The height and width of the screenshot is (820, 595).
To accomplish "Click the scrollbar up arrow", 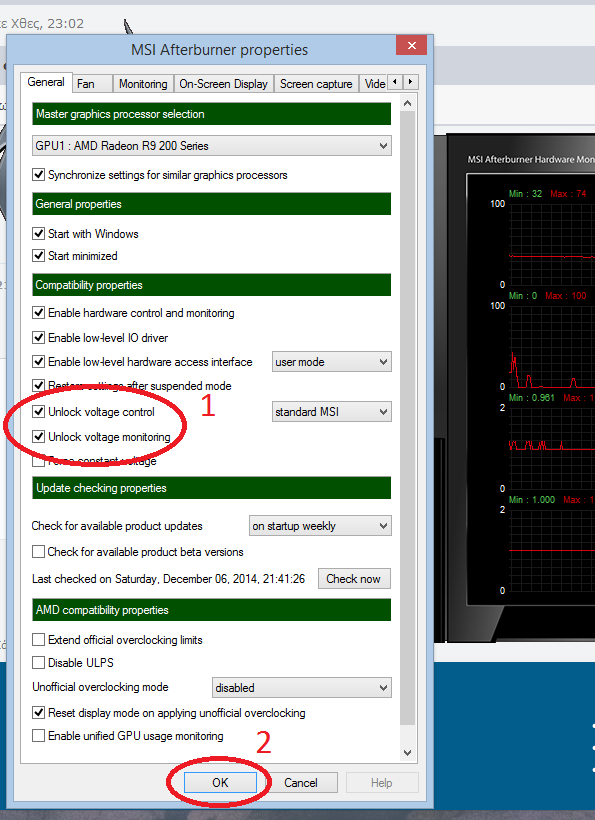I will (x=408, y=104).
